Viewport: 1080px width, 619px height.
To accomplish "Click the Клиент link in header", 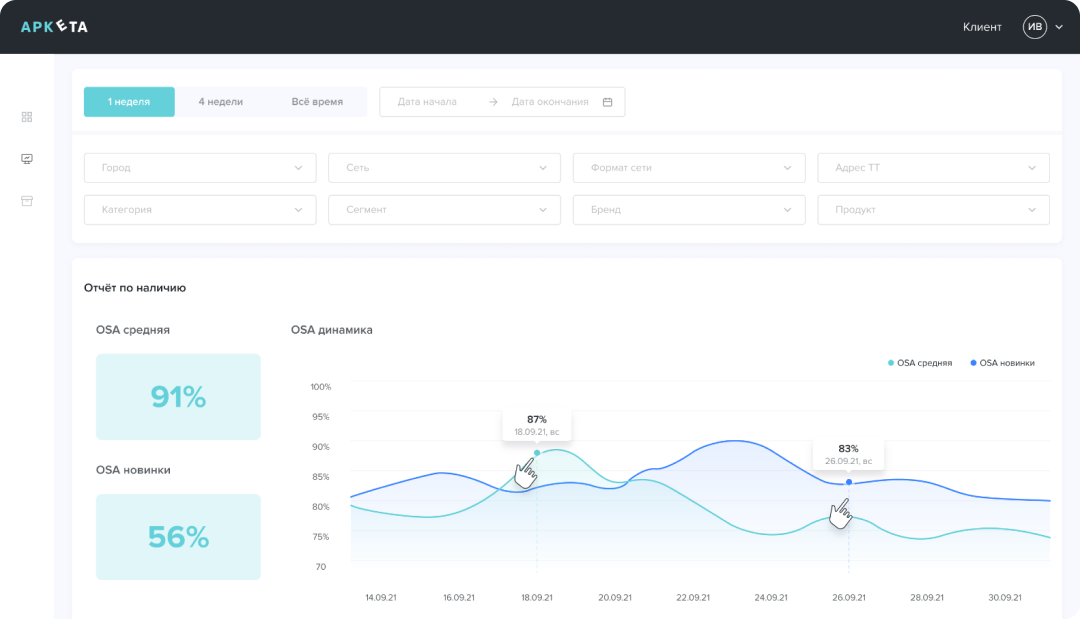I will pos(982,27).
